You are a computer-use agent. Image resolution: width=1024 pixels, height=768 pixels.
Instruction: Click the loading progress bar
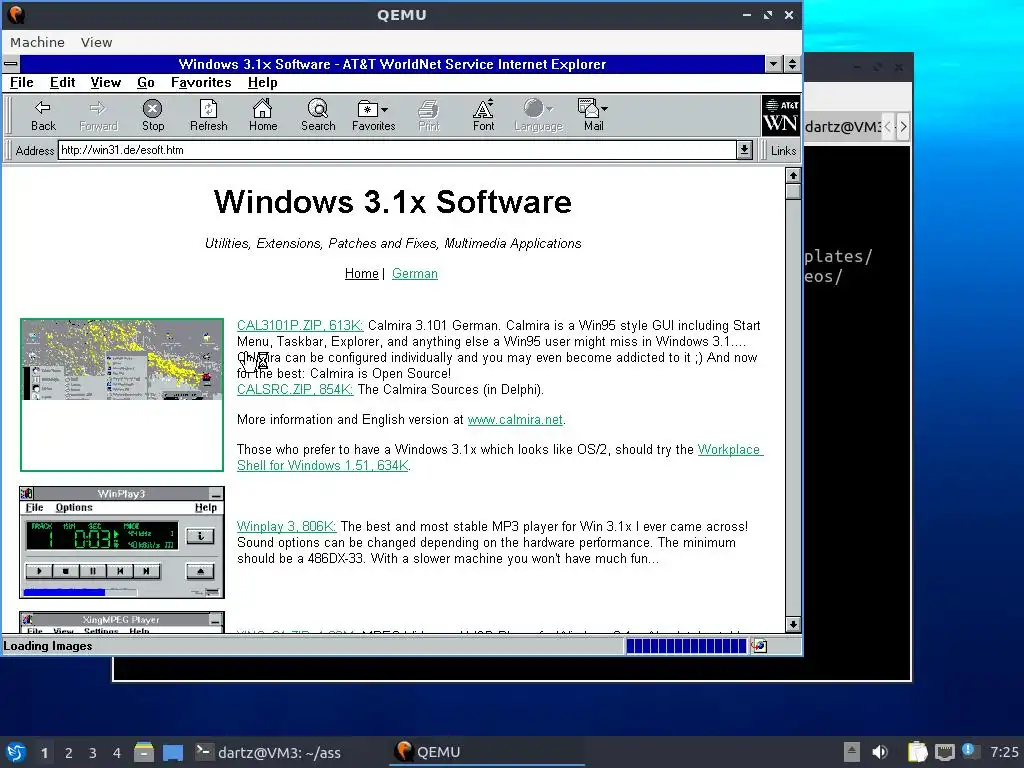pyautogui.click(x=686, y=646)
